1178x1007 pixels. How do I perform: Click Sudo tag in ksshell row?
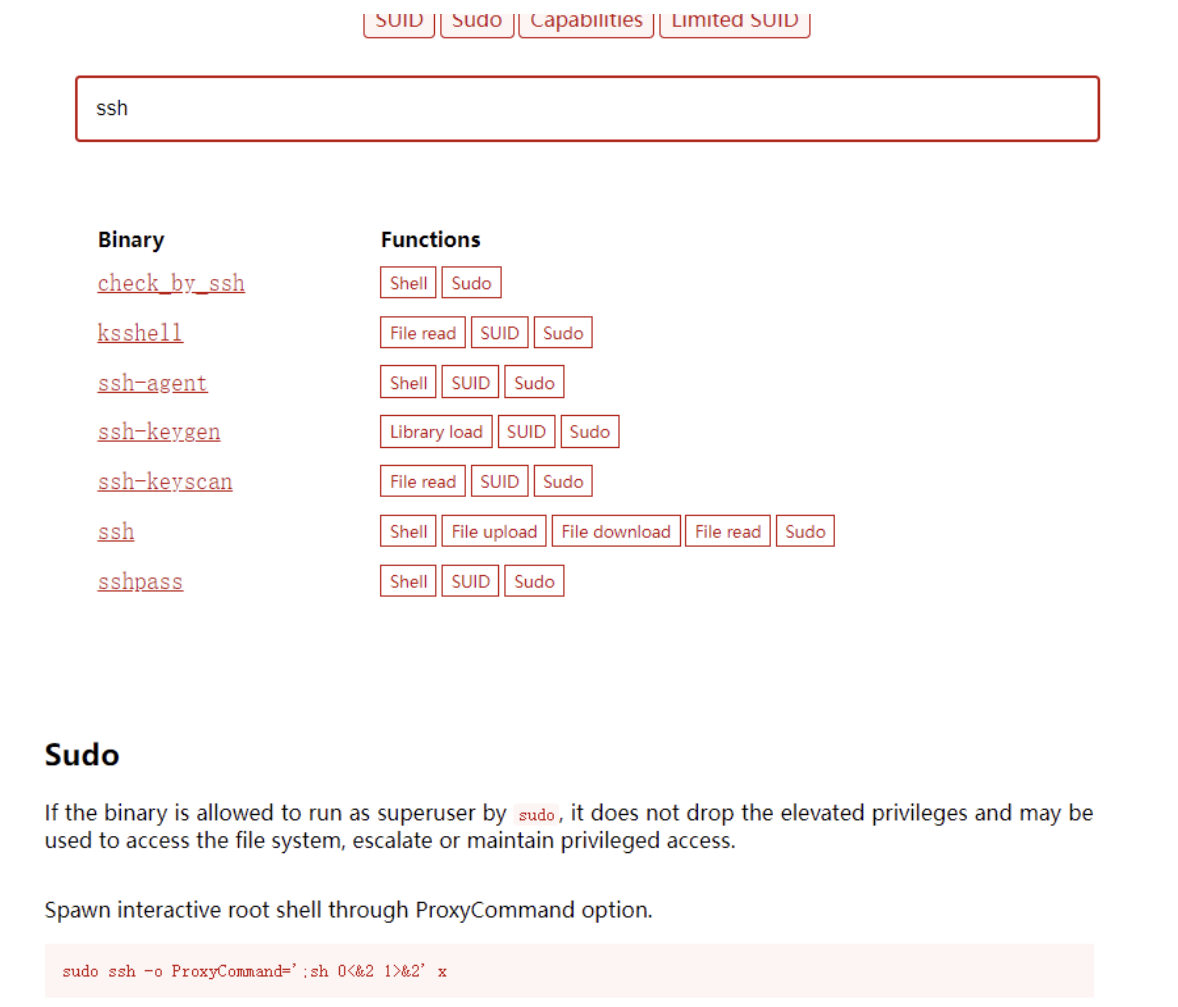pos(563,333)
